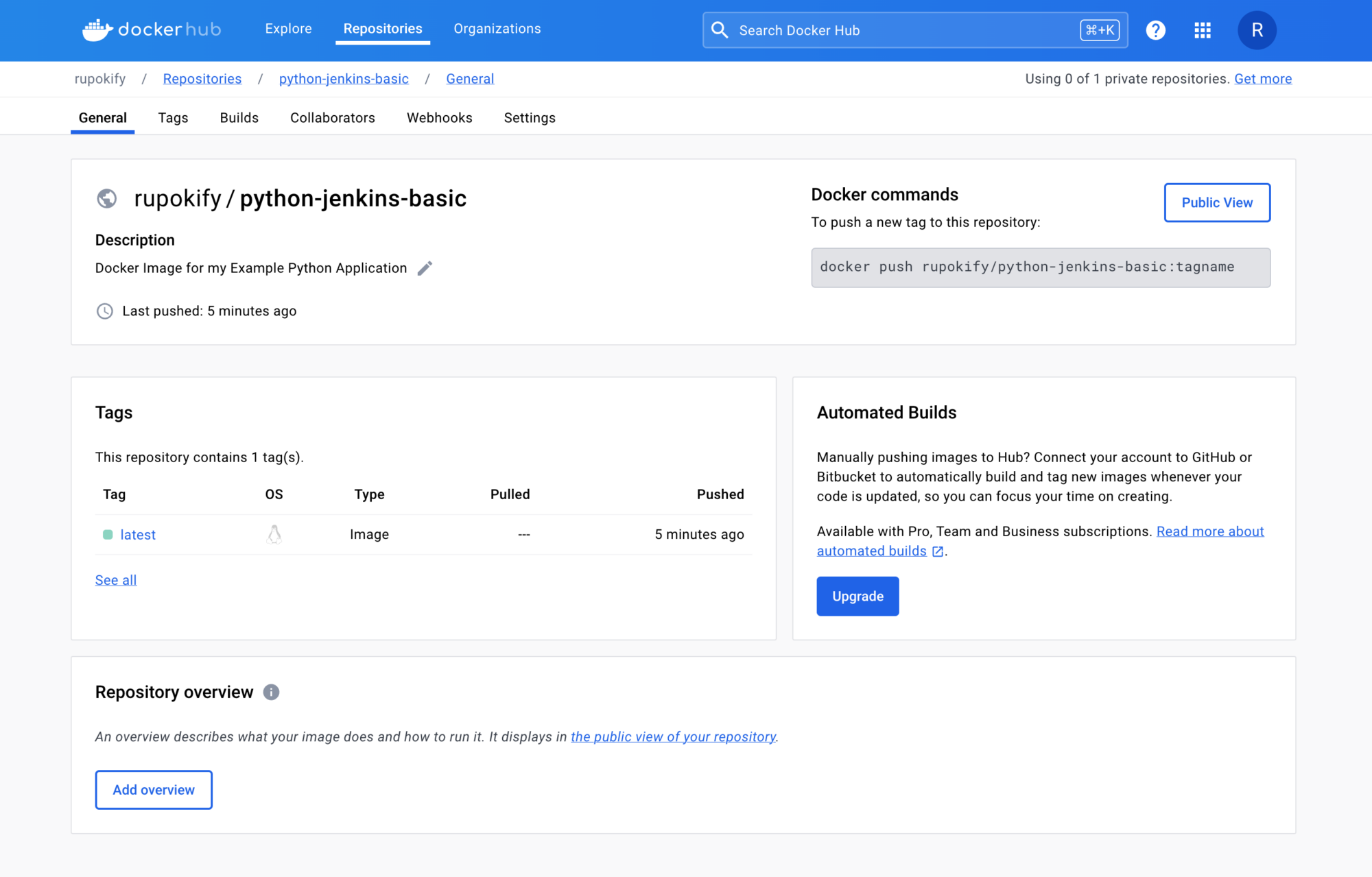Open the apps grid menu icon

(x=1202, y=30)
